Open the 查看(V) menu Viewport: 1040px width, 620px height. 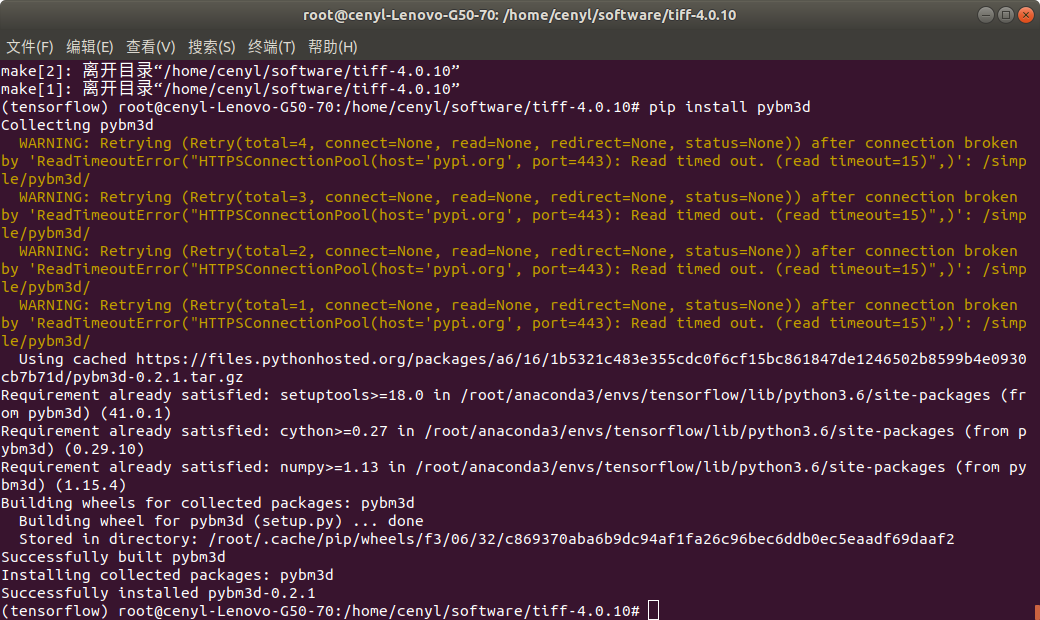pyautogui.click(x=150, y=46)
